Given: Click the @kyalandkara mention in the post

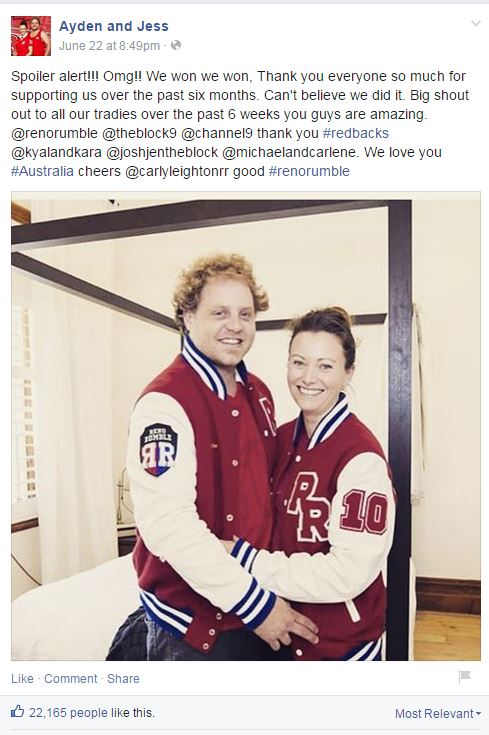Looking at the screenshot, I should [56, 152].
